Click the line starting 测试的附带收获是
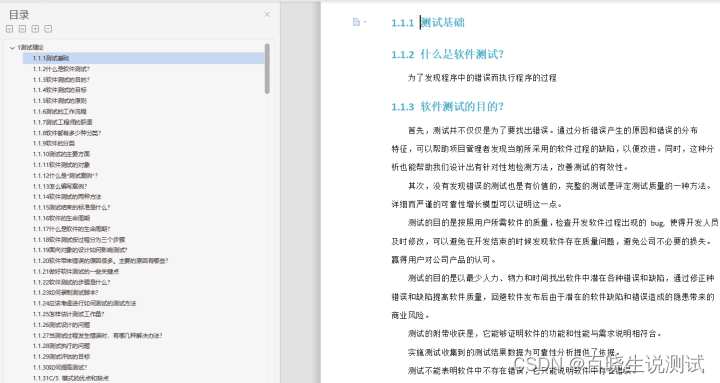Screen dimensions: 720x383 pos(535,334)
